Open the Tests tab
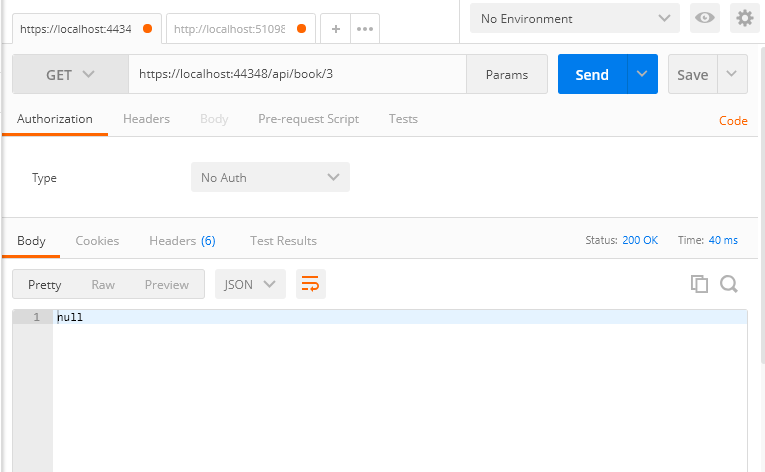This screenshot has width=765, height=472. pos(403,119)
